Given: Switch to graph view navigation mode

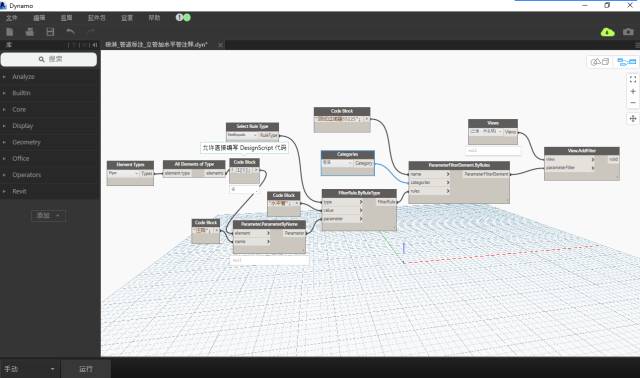Looking at the screenshot, I should point(627,62).
